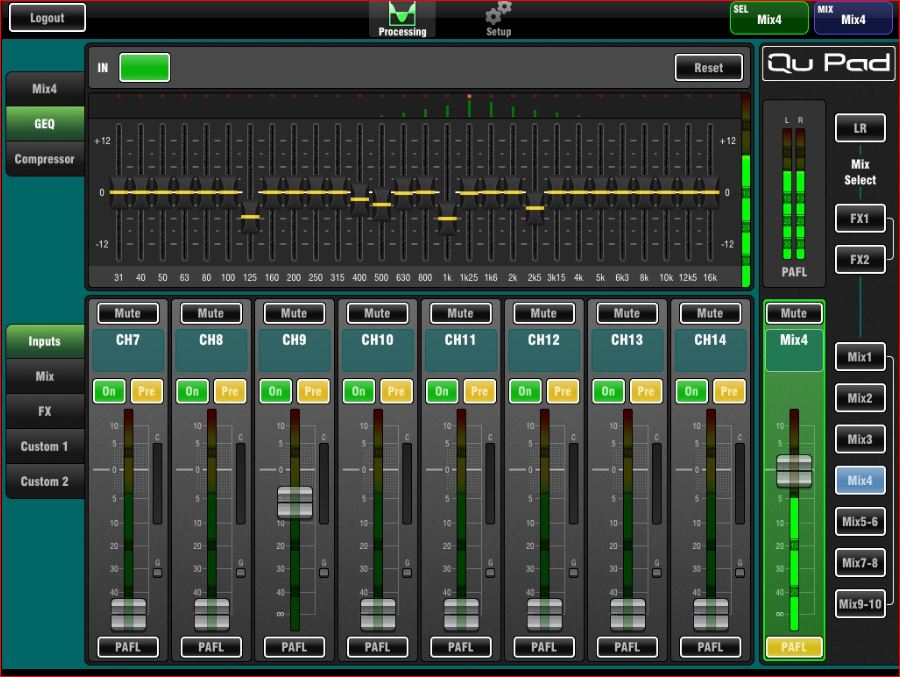
Task: Select the CH13 channel name block
Action: pyautogui.click(x=627, y=350)
